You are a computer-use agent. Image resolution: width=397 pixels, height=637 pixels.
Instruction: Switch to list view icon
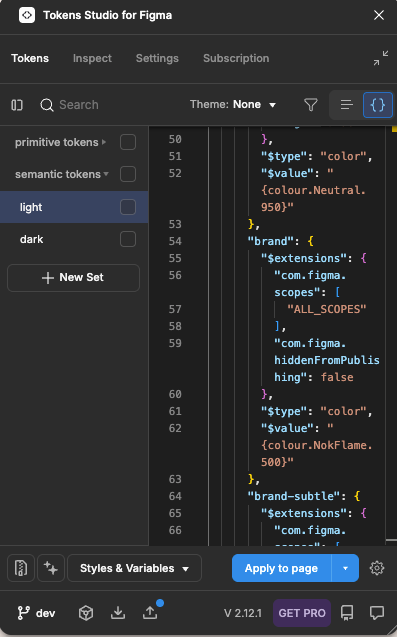point(347,105)
